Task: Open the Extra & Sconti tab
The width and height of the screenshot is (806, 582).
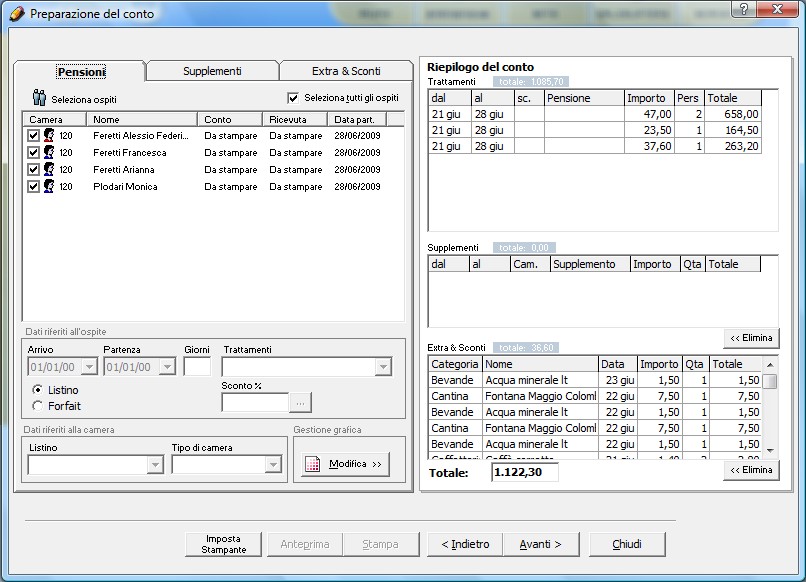Action: (x=346, y=71)
